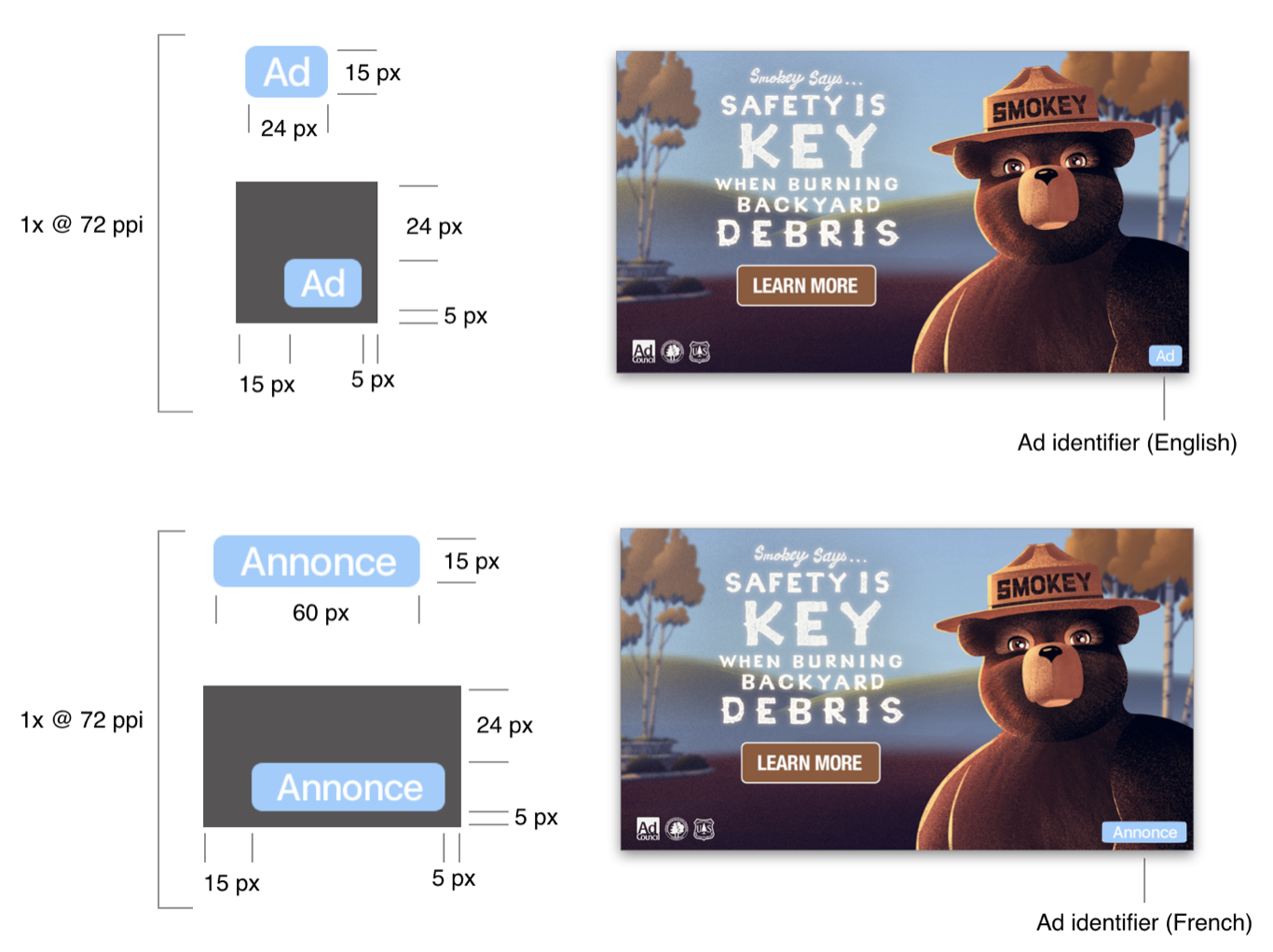Click the Forest Service shield in top banner

click(x=700, y=351)
